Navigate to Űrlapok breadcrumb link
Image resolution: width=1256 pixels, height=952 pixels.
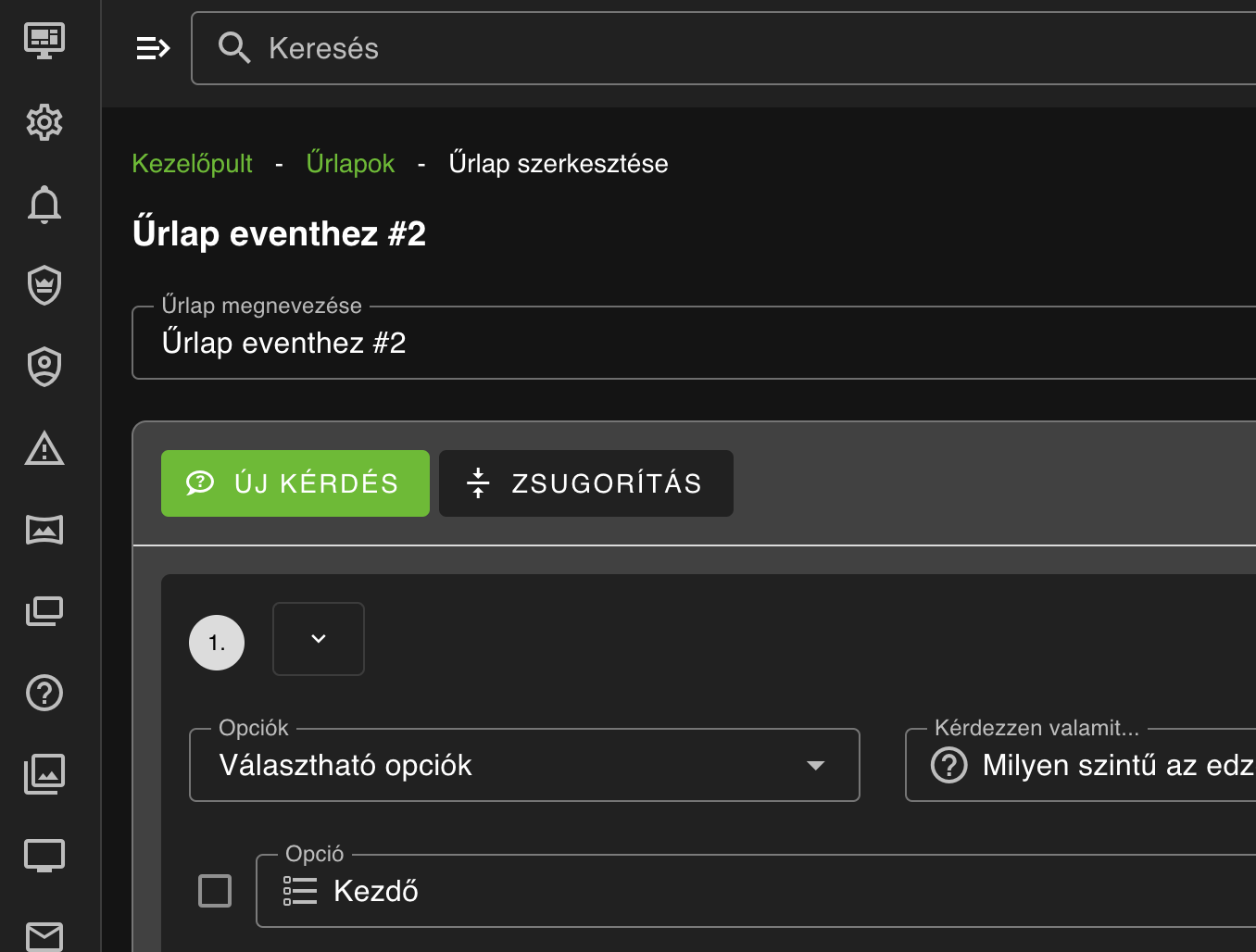350,164
